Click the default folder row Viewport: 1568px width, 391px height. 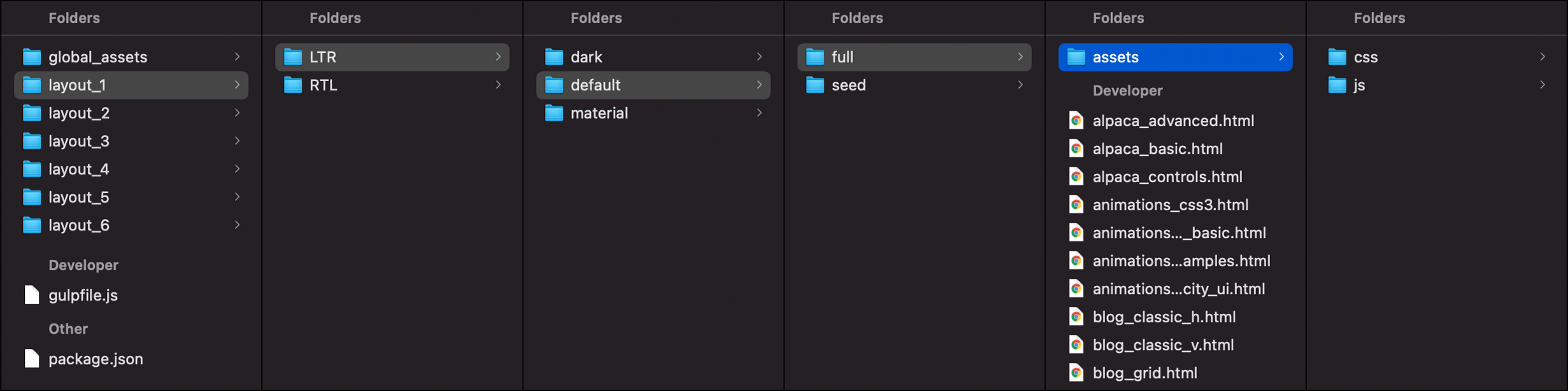pyautogui.click(x=653, y=85)
